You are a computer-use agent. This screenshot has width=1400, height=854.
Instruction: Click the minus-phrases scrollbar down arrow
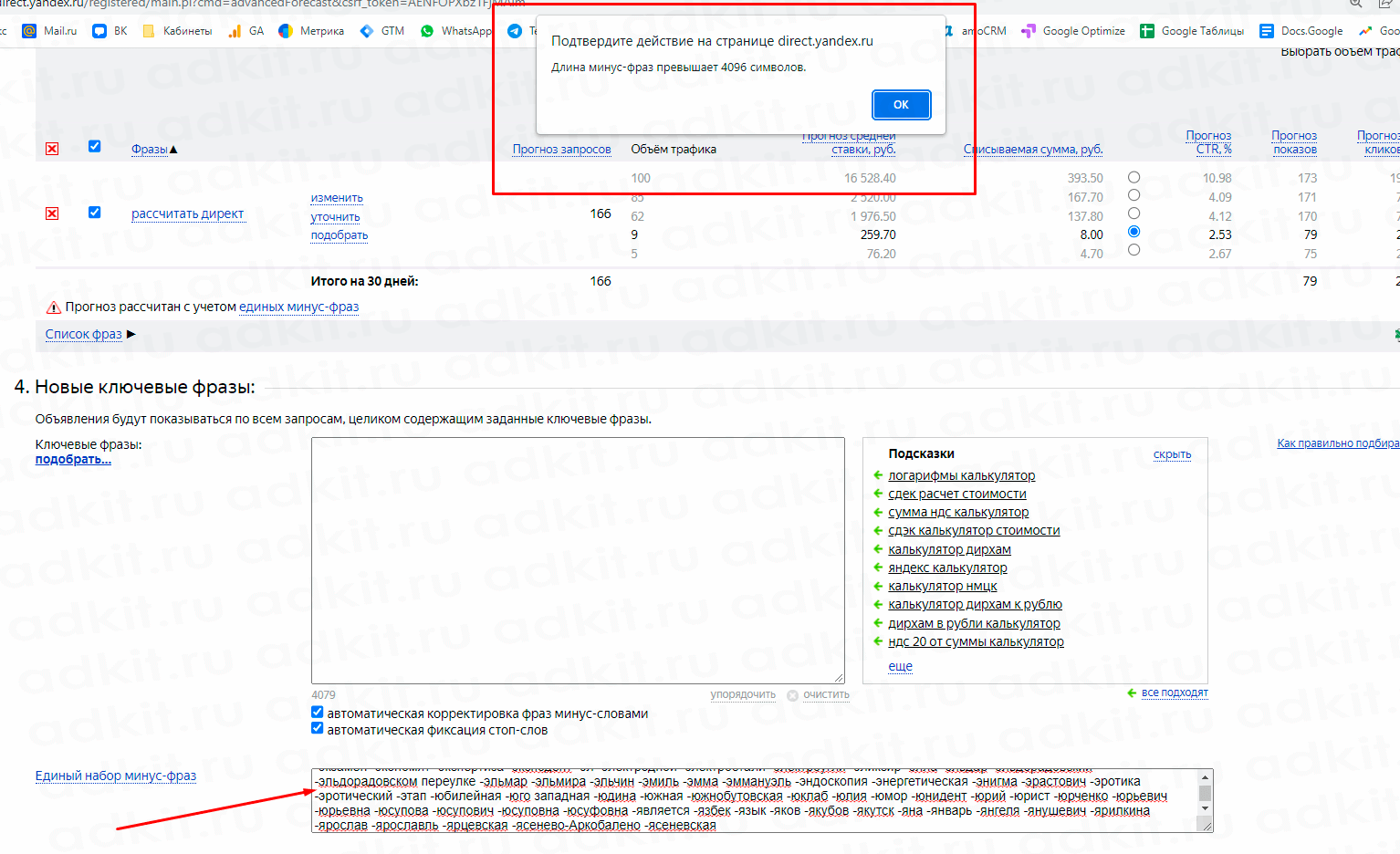pos(1205,808)
